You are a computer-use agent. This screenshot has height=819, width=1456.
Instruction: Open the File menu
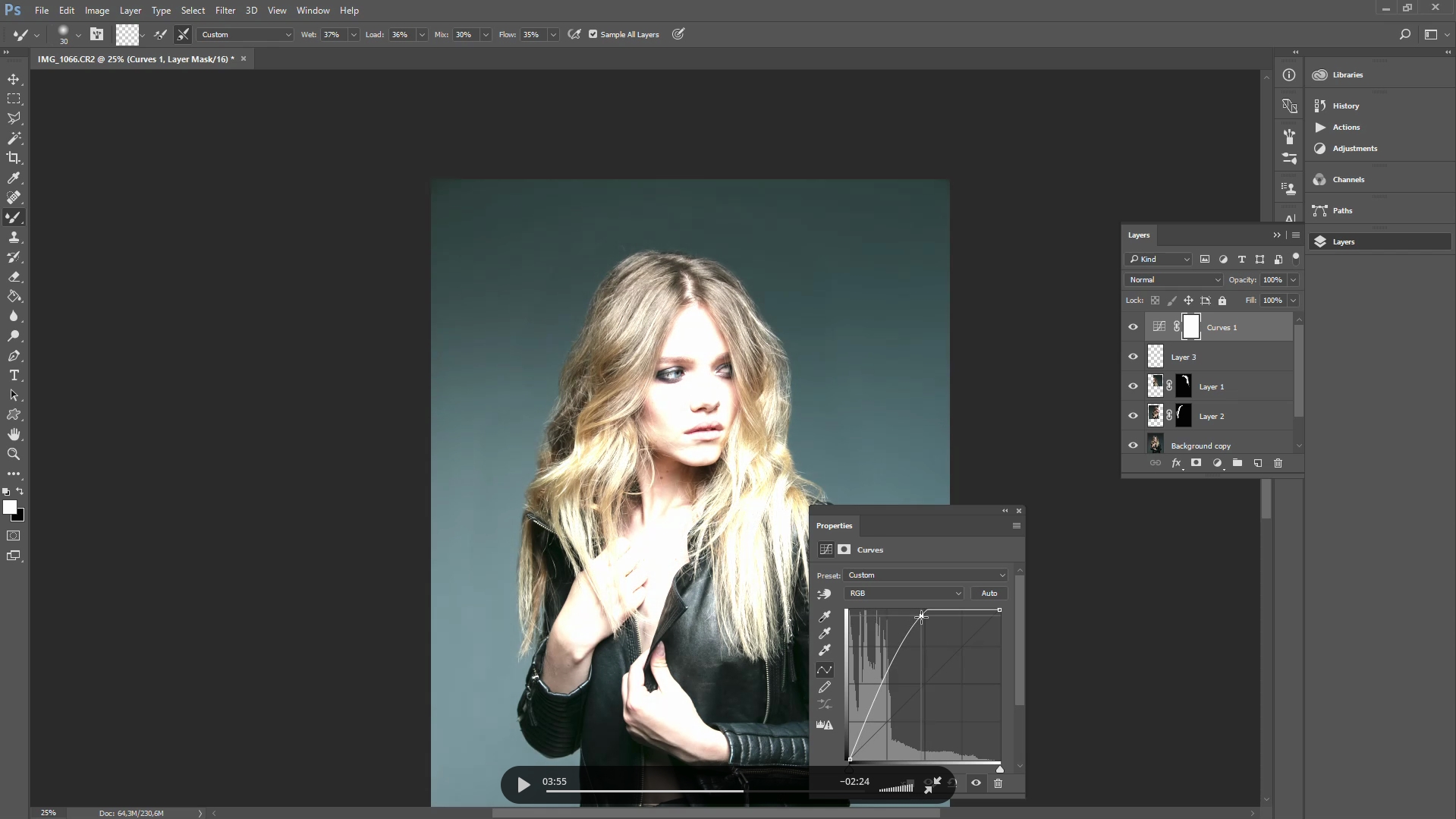tap(42, 11)
